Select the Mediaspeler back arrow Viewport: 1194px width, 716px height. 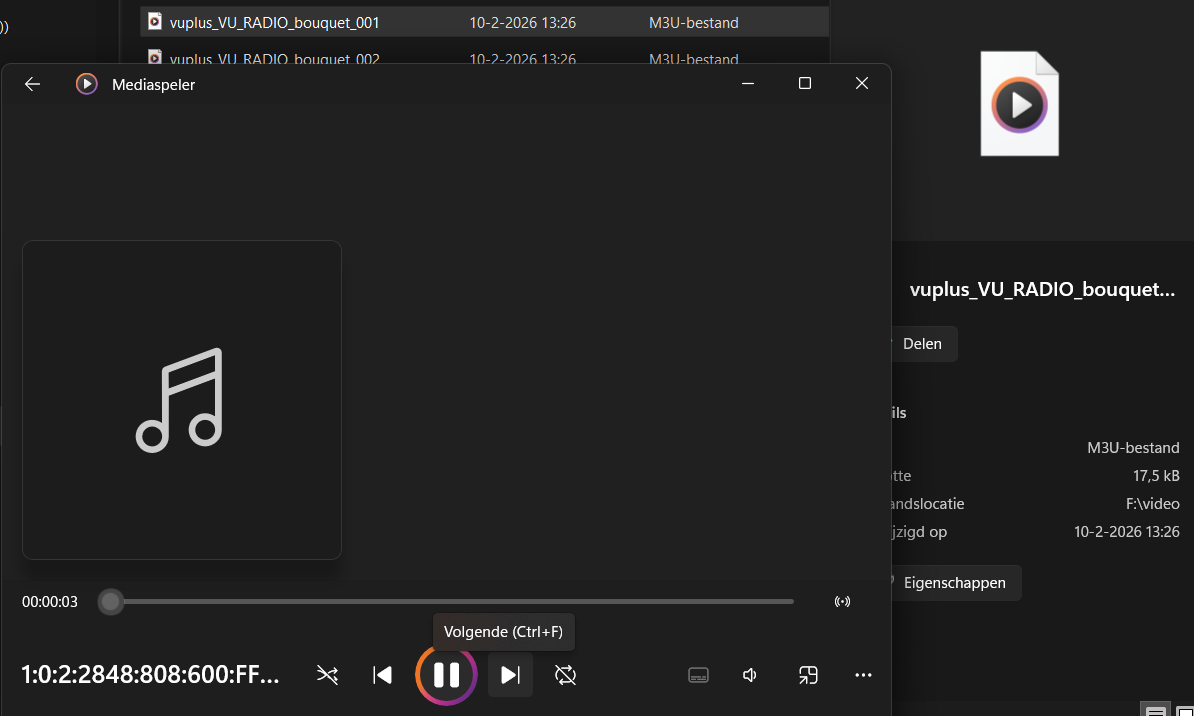pos(31,84)
